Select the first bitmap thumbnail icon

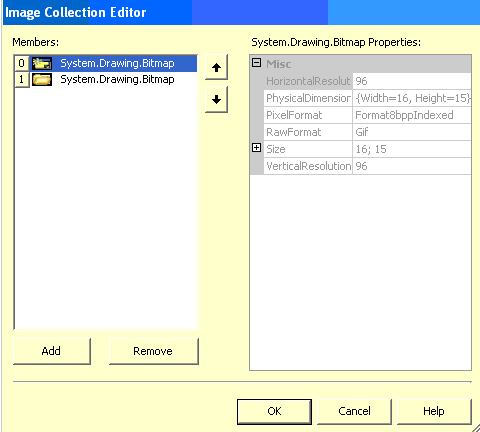(x=42, y=63)
